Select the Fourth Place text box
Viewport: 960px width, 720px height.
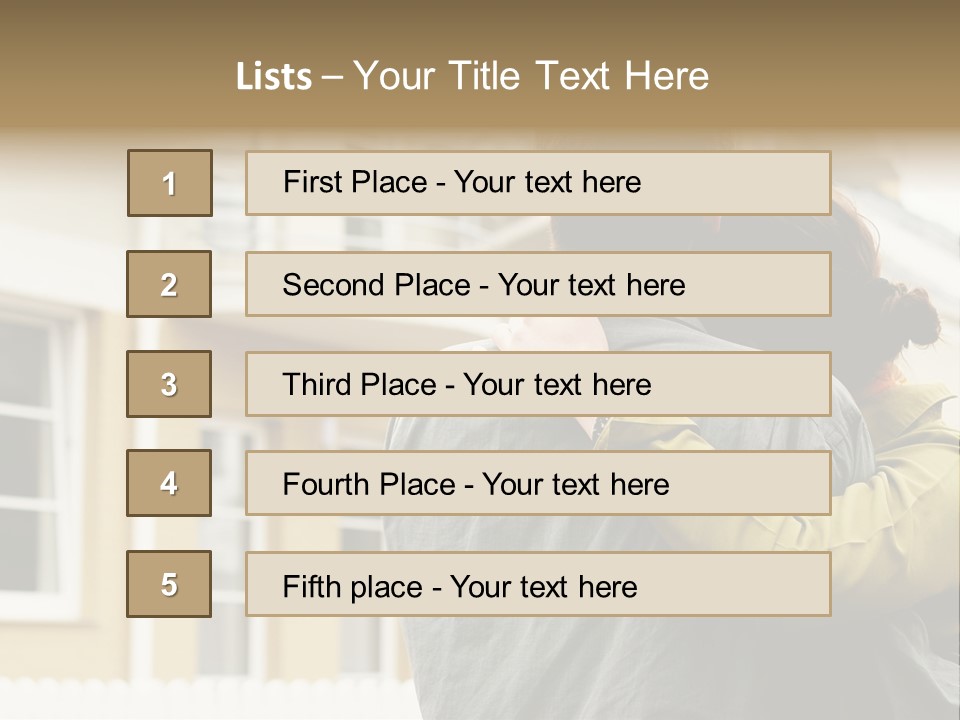[x=538, y=484]
